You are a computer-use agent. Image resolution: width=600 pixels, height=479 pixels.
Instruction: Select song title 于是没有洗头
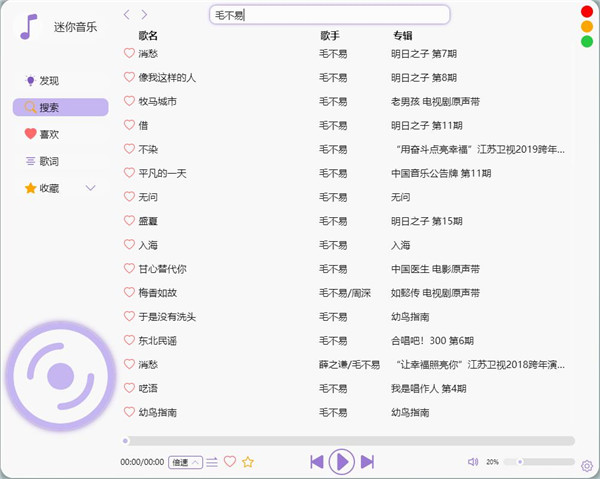167,317
